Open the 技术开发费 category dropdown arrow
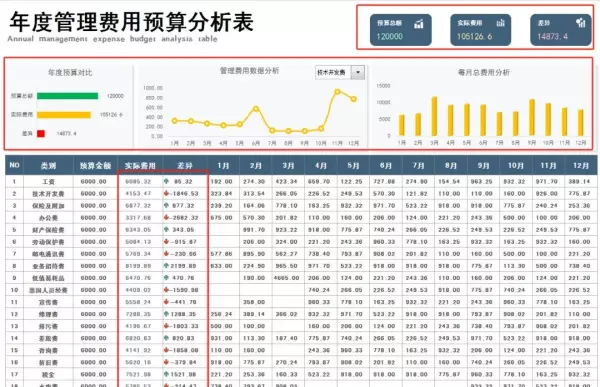Screen dimensions: 600x387 [358, 72]
